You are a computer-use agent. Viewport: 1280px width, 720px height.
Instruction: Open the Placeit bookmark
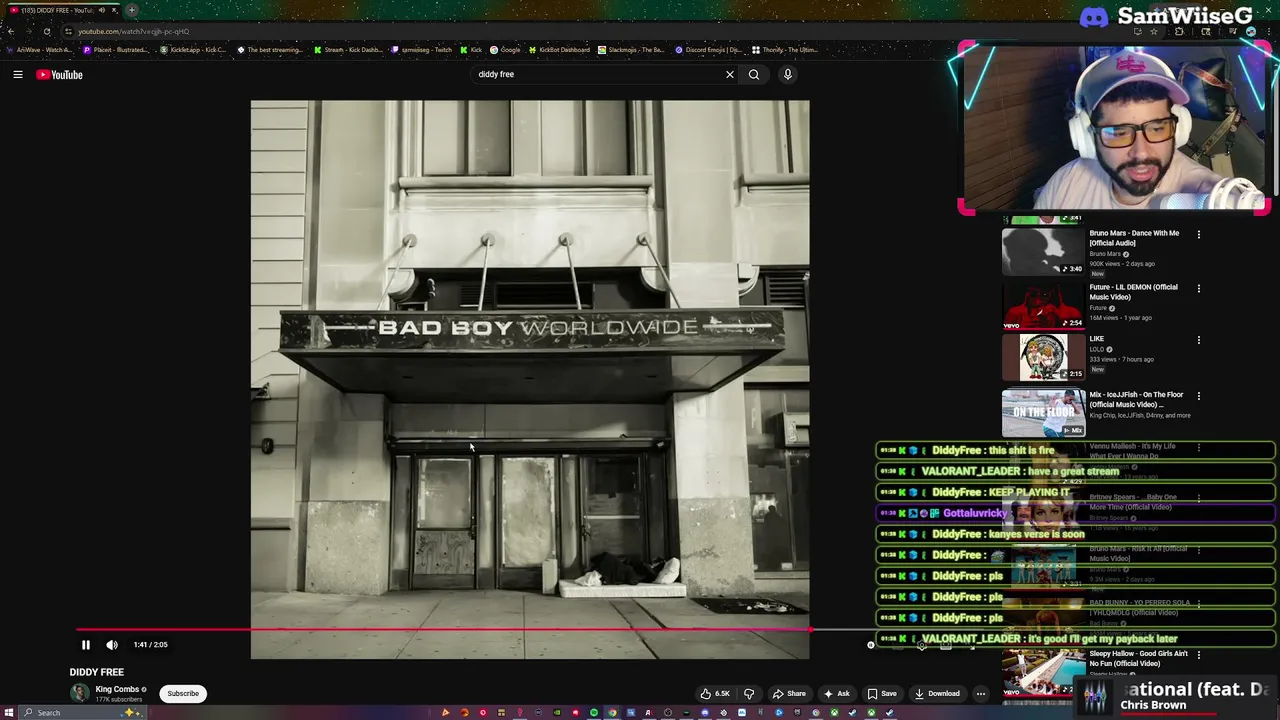[x=117, y=50]
